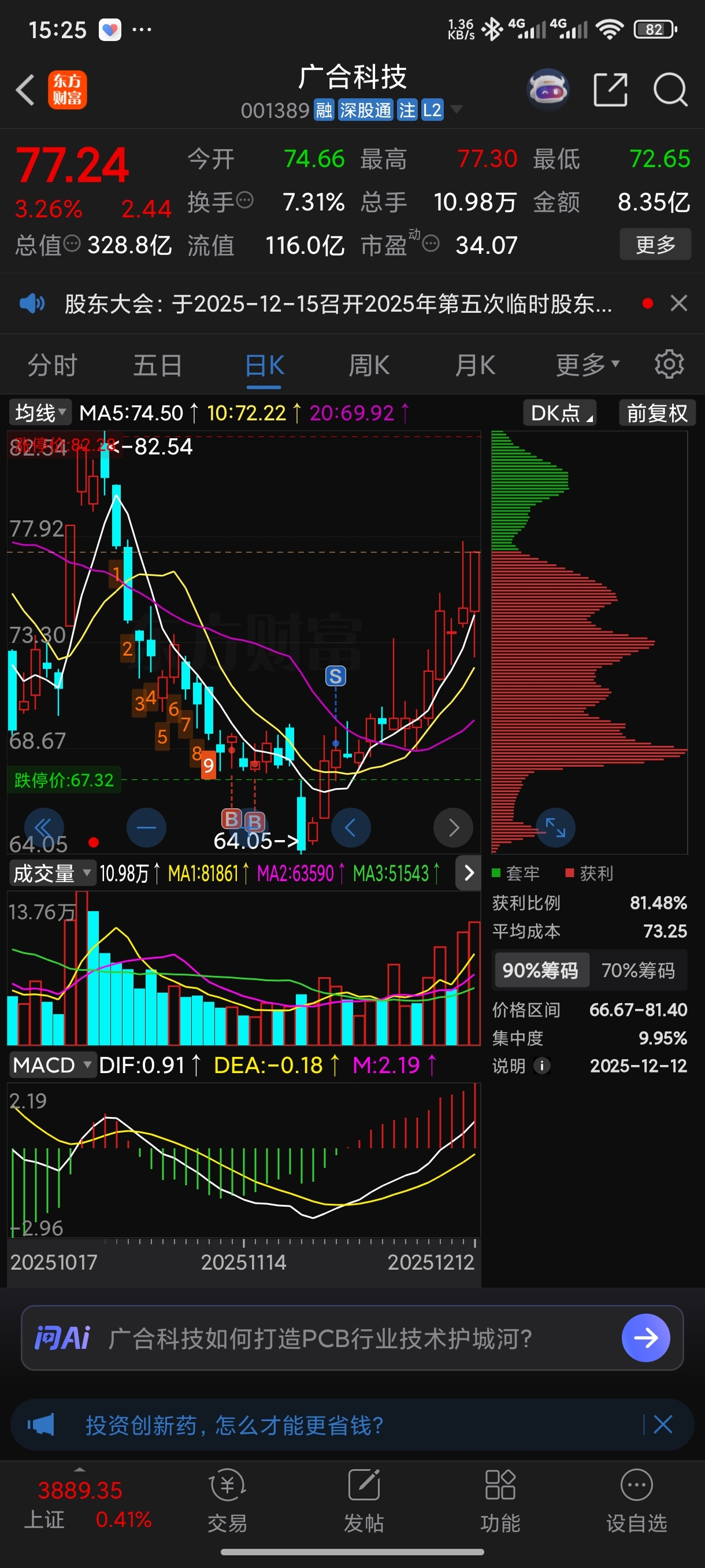Tap the double-left fast rewind chart button

pyautogui.click(x=44, y=828)
